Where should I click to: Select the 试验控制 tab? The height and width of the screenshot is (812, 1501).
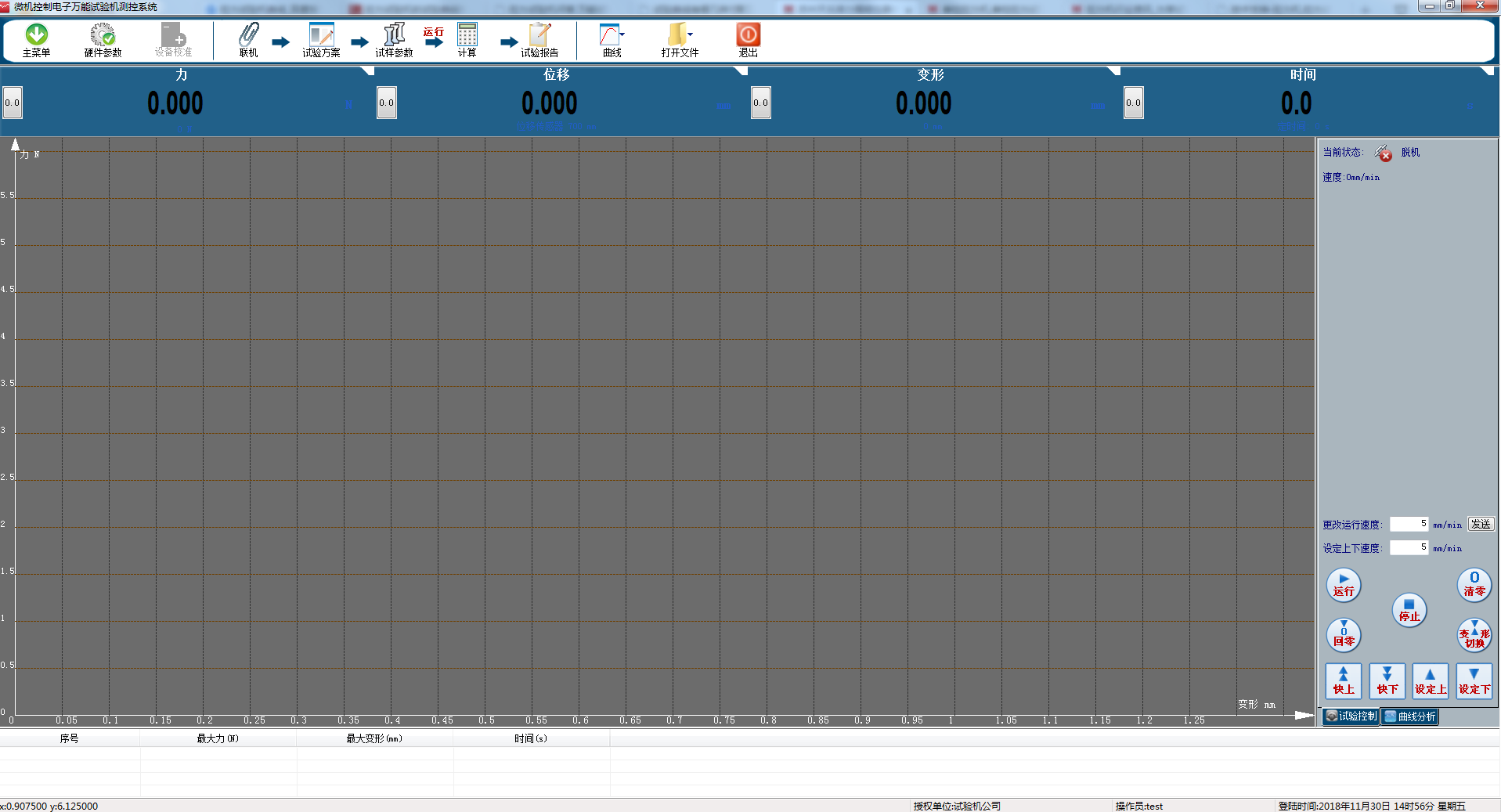pyautogui.click(x=1351, y=716)
